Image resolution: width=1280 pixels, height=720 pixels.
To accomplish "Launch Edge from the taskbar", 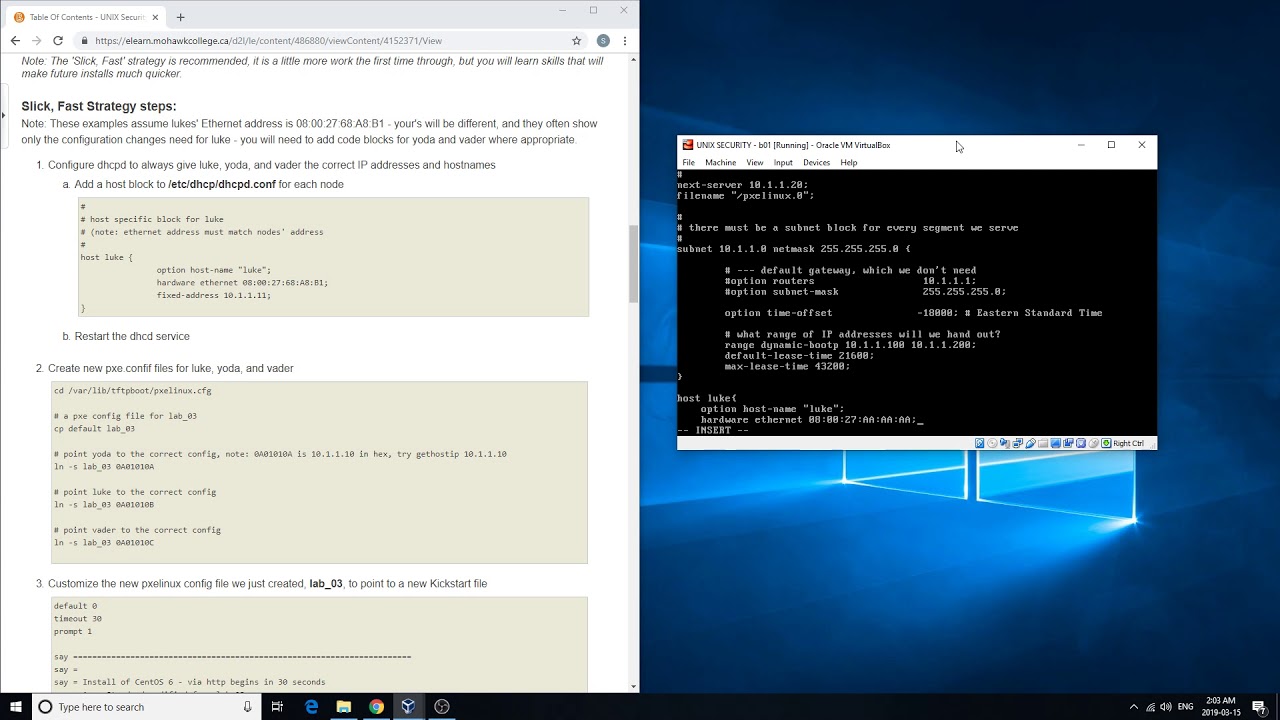I will [x=311, y=707].
